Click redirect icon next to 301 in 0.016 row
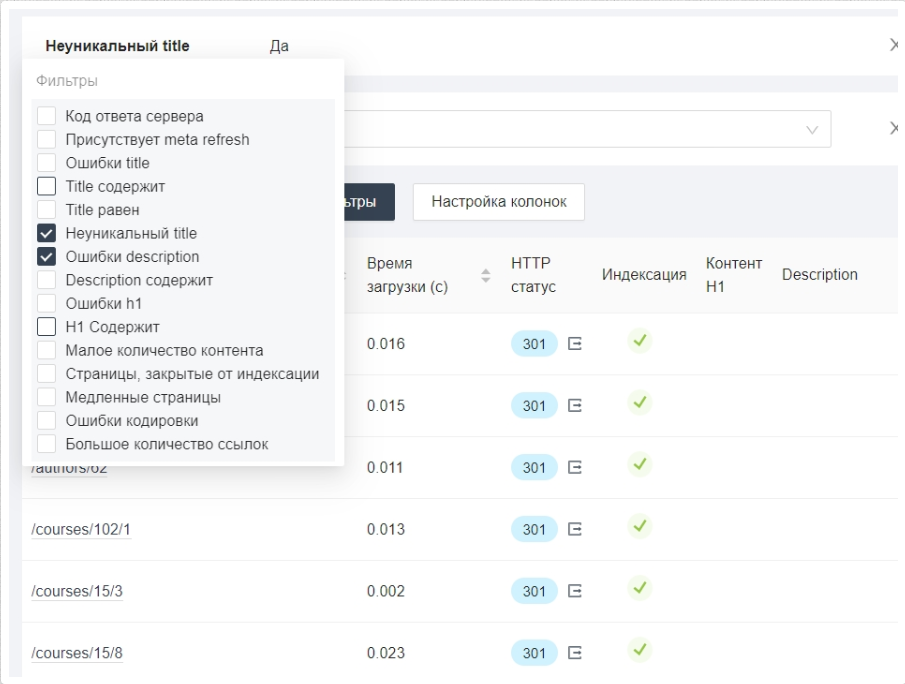The height and width of the screenshot is (684, 905). point(575,344)
